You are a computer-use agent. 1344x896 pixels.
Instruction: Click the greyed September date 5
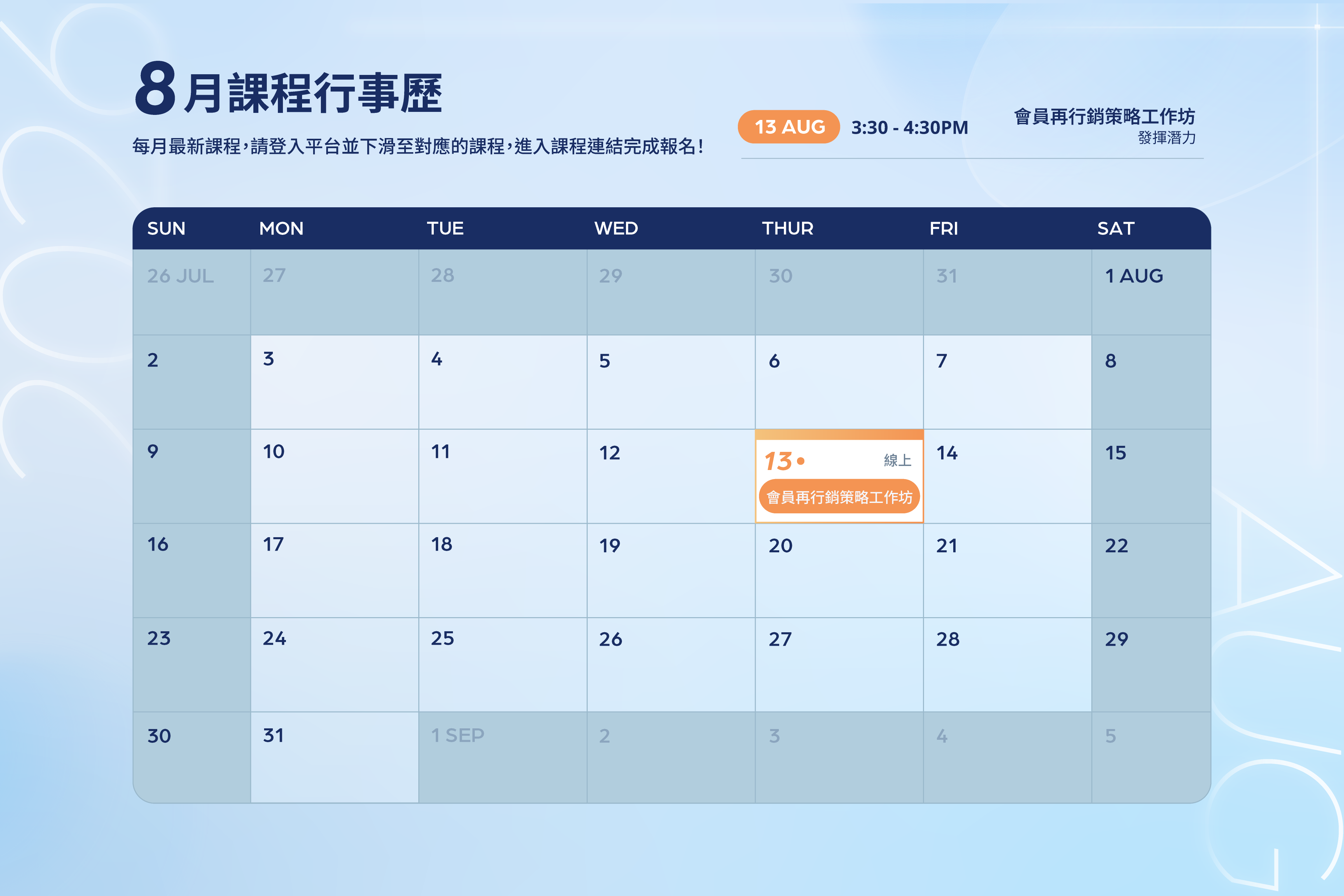click(x=1110, y=735)
